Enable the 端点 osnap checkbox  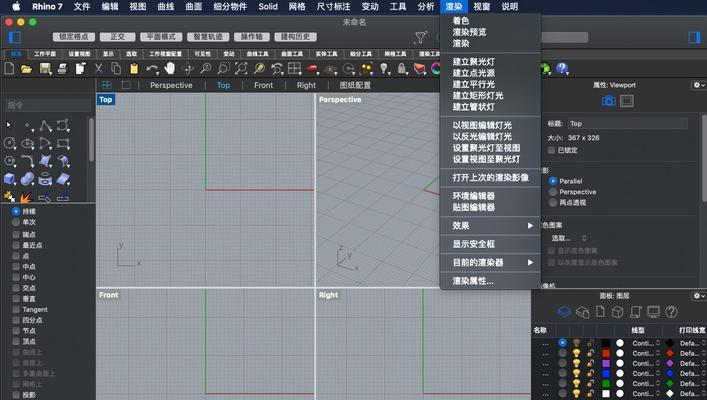[16, 234]
